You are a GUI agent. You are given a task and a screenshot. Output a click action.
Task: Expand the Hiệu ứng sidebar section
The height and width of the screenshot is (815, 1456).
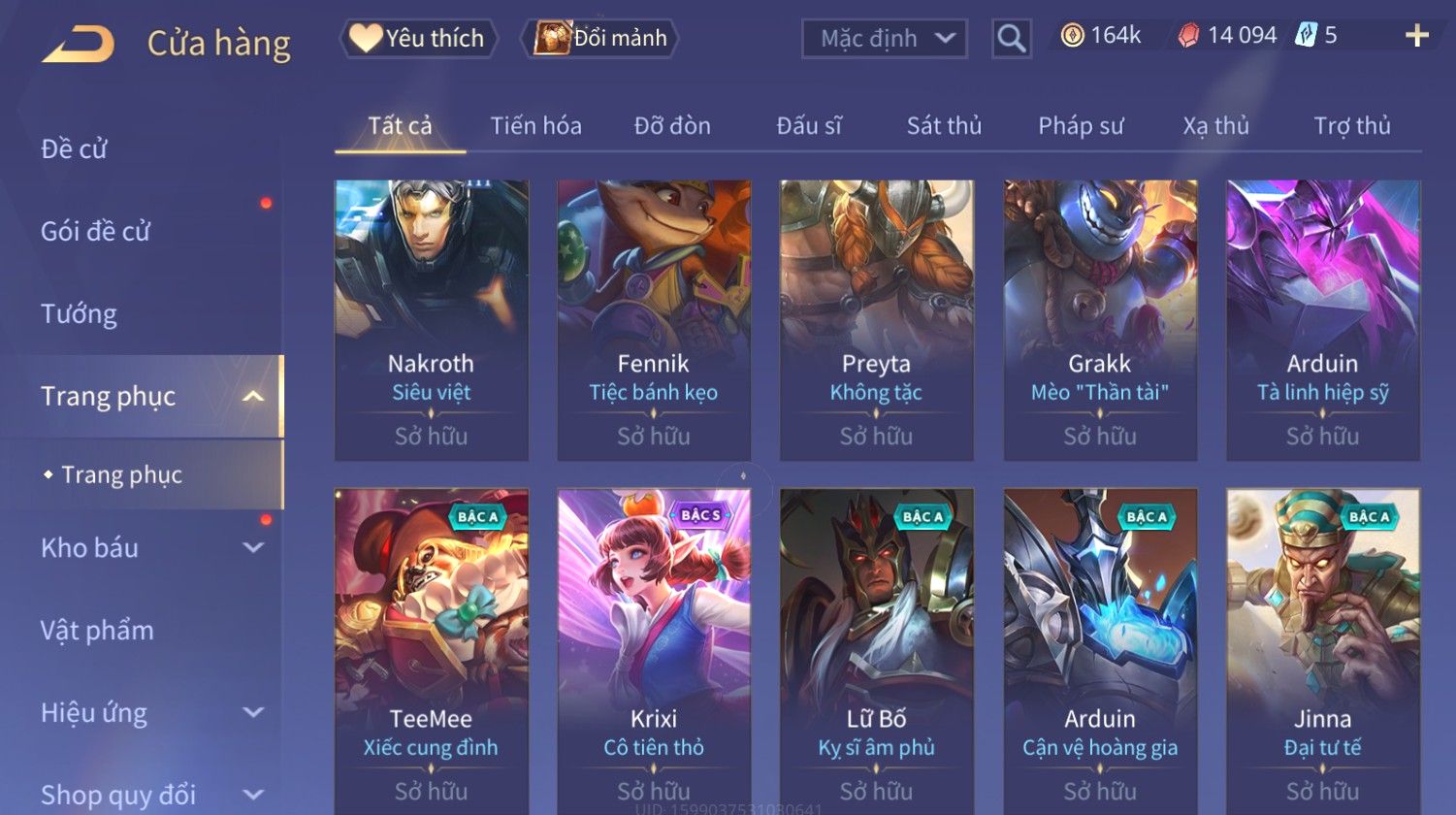coord(253,712)
